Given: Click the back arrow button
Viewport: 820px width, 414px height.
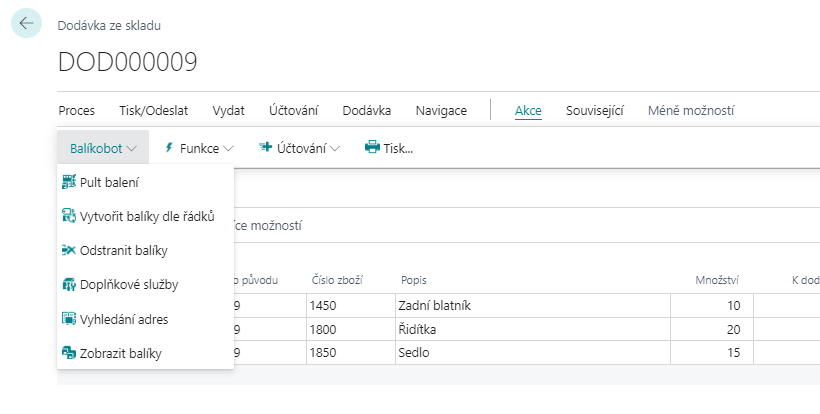Looking at the screenshot, I should 26,23.
